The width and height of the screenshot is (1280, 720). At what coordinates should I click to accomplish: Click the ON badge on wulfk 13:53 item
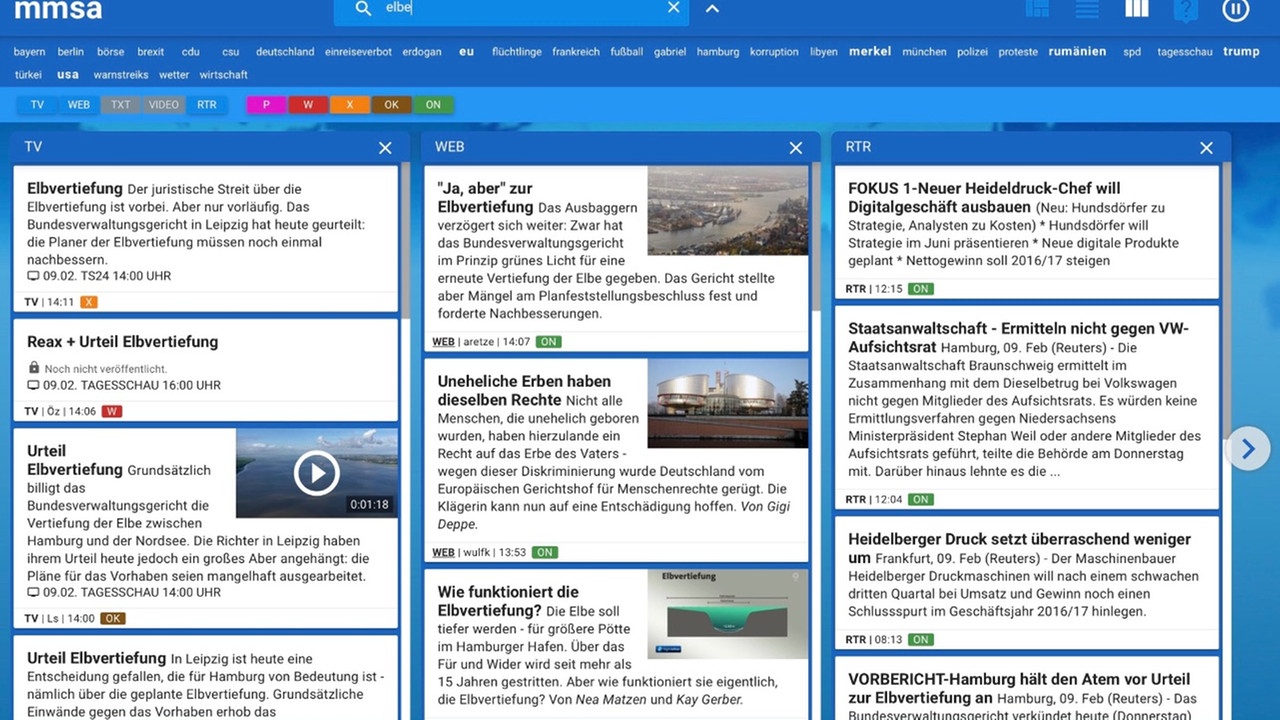tap(544, 552)
